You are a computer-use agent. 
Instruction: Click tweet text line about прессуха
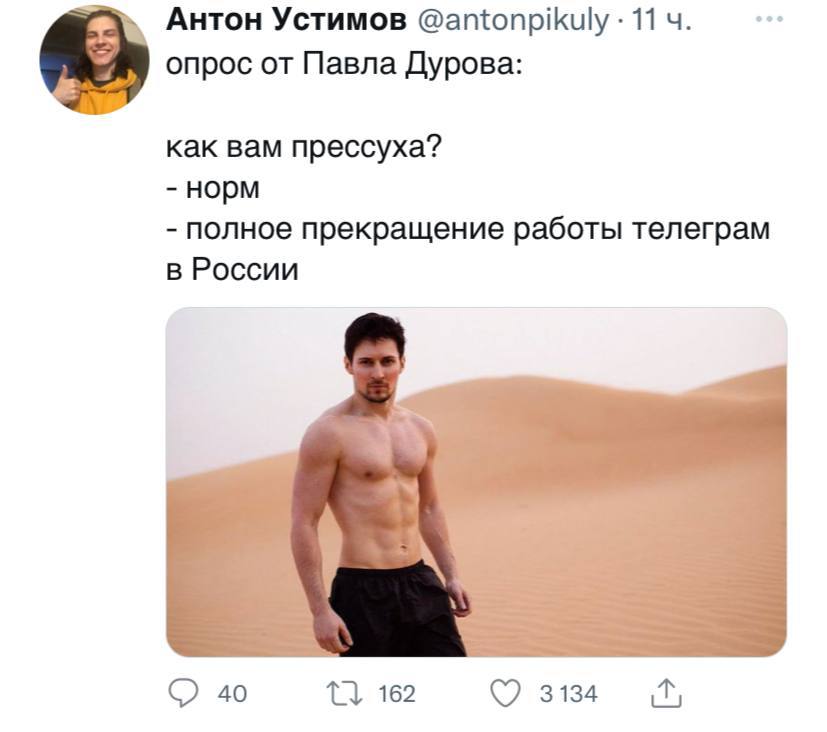303,147
